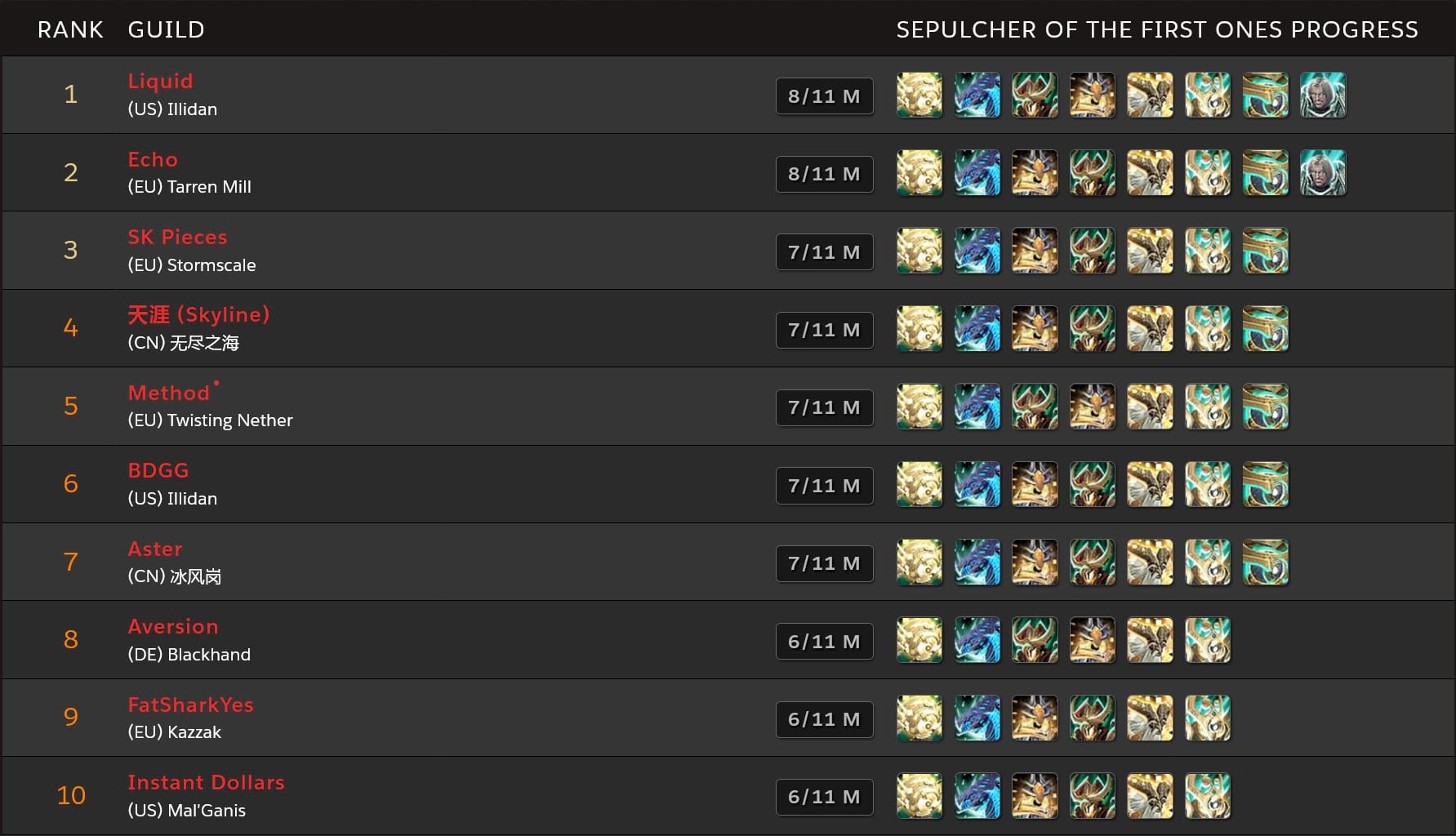Click FatSharkYes' third boss icon

coord(1035,718)
